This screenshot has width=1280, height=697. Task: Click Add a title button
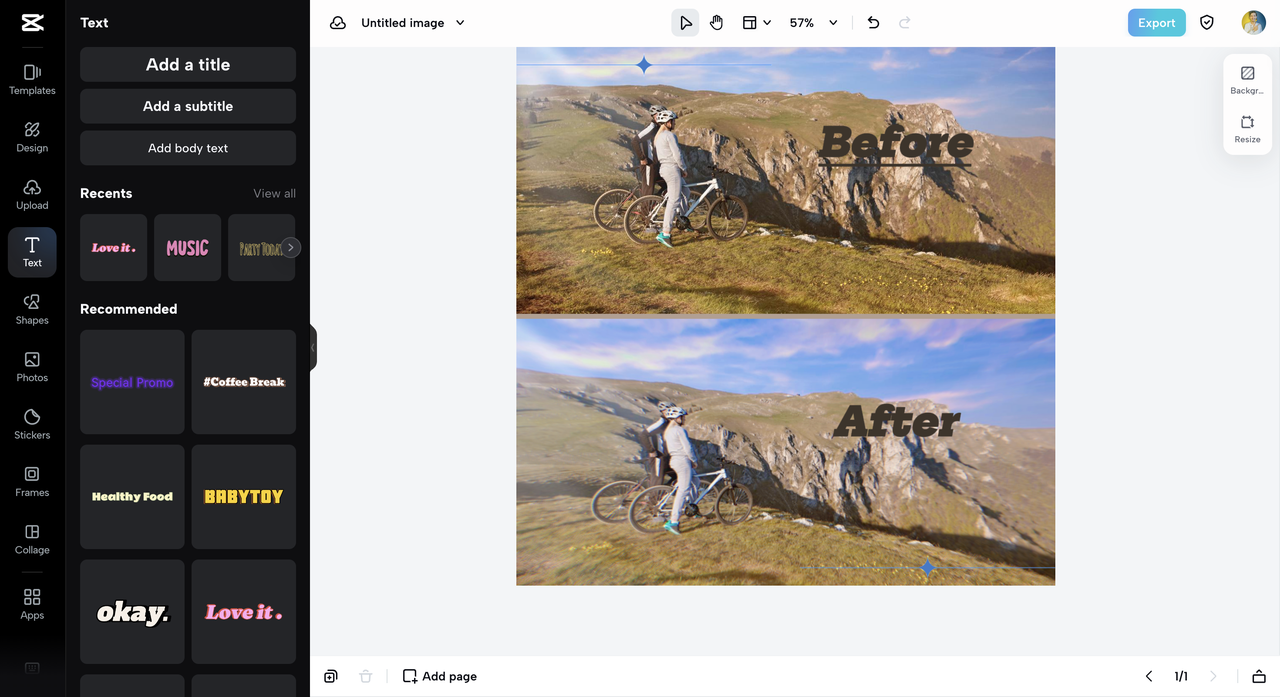(x=188, y=64)
